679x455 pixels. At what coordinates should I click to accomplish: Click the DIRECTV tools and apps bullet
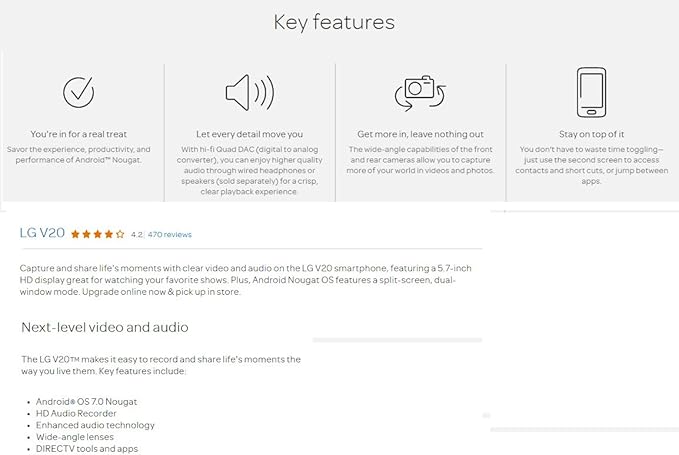pyautogui.click(x=85, y=449)
